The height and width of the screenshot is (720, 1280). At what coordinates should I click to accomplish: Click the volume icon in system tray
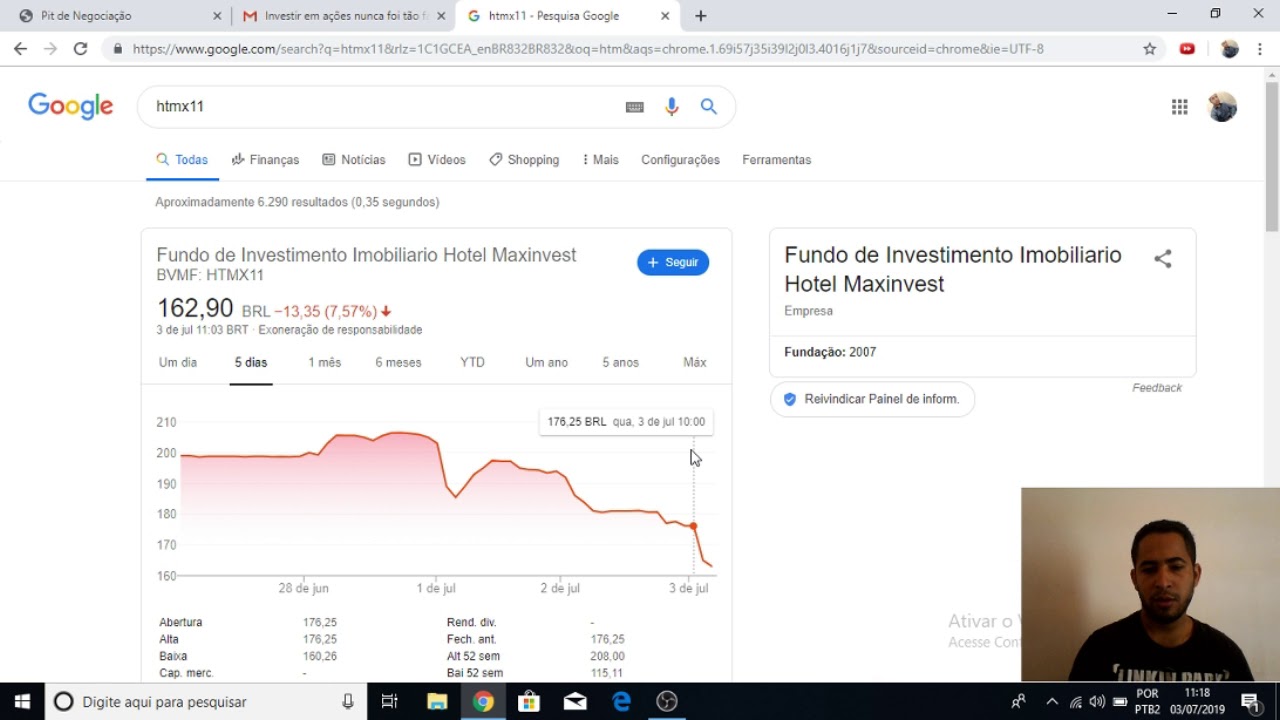[x=1097, y=701]
